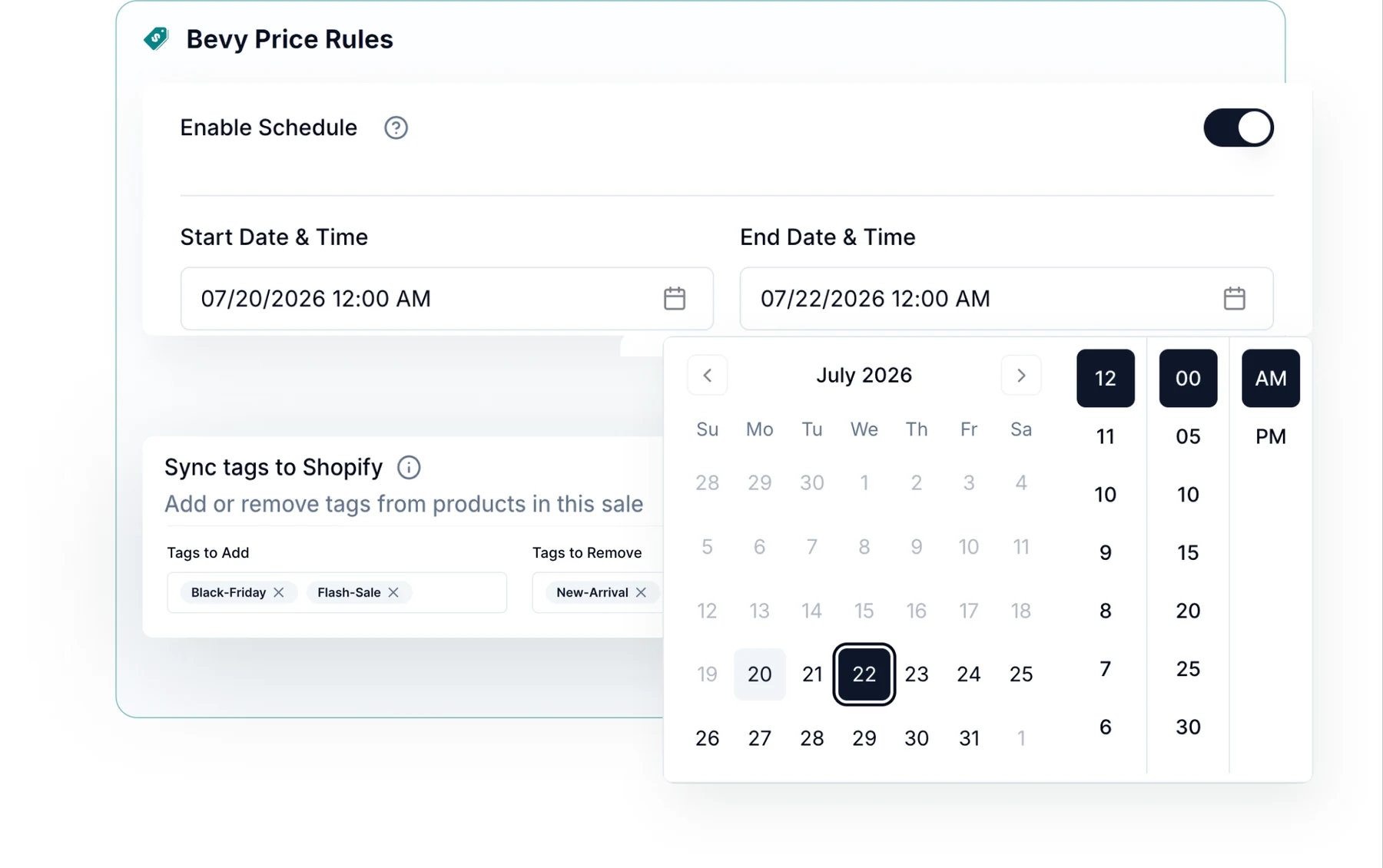Screen dimensions: 1383x868
Task: Click the Black-Friday tag label
Action: (x=228, y=592)
